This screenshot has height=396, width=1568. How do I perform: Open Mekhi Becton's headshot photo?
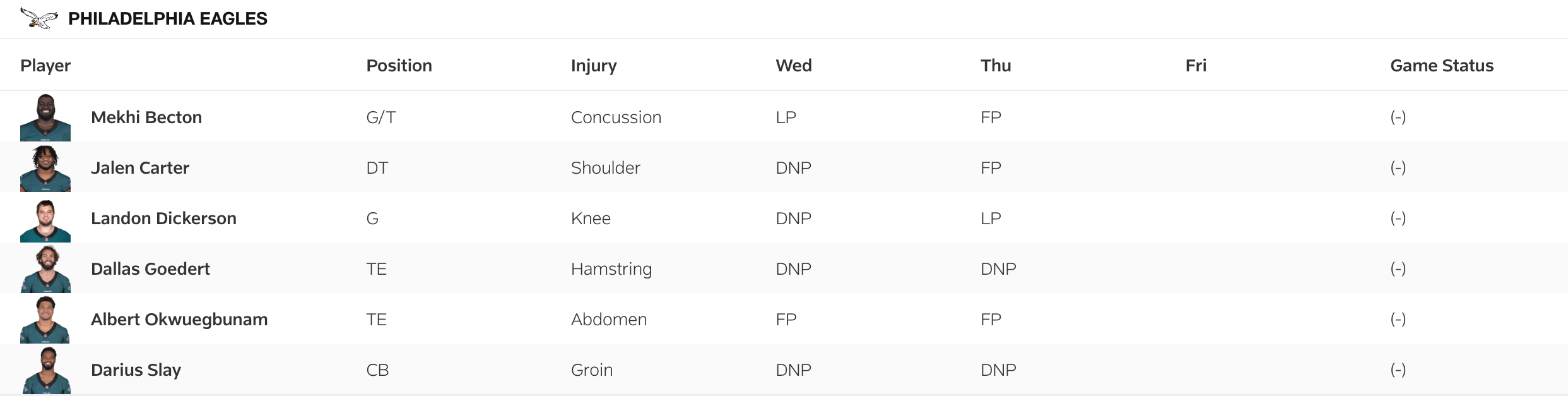(45, 117)
